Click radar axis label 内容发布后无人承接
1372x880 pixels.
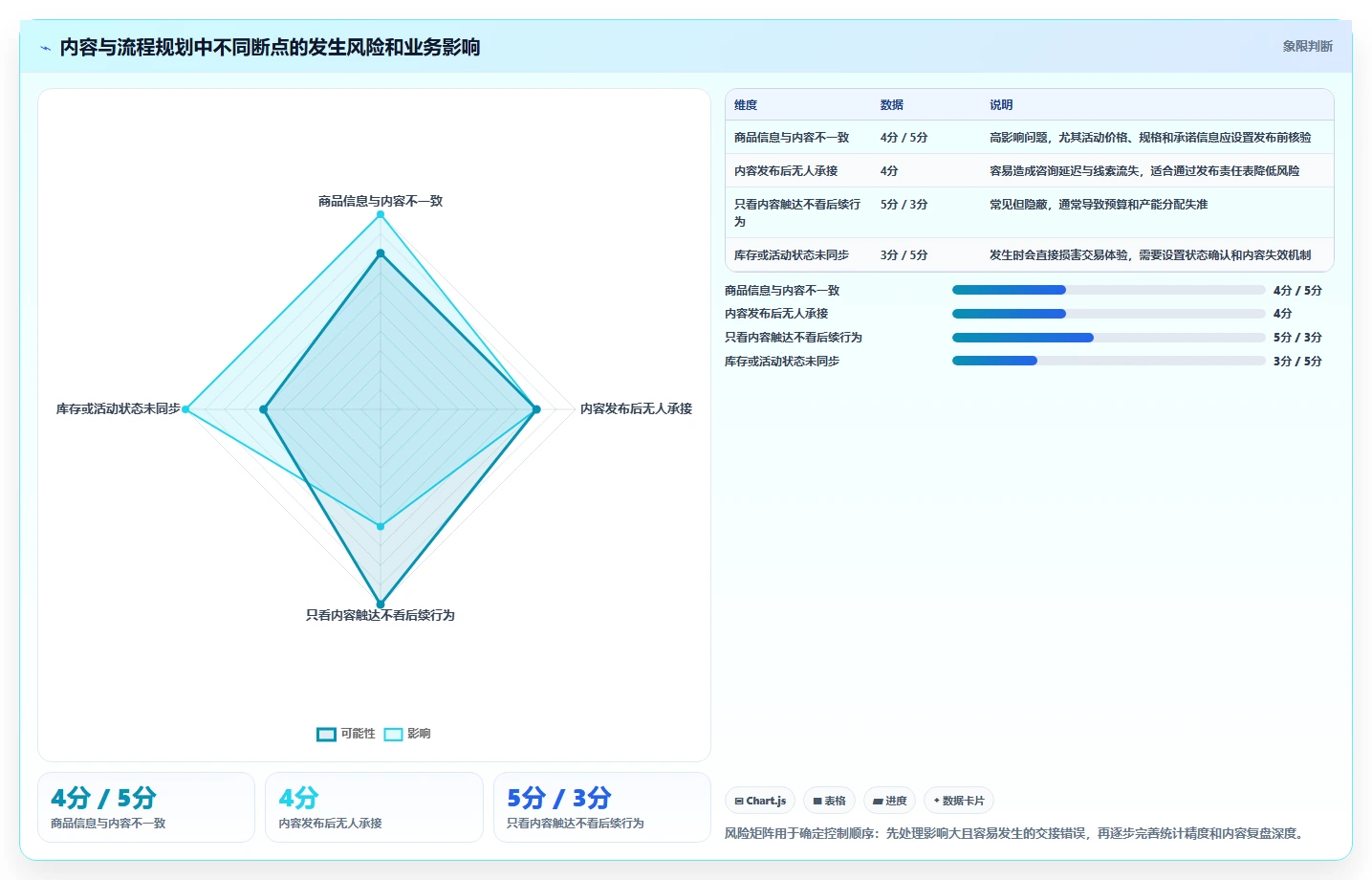coord(636,408)
